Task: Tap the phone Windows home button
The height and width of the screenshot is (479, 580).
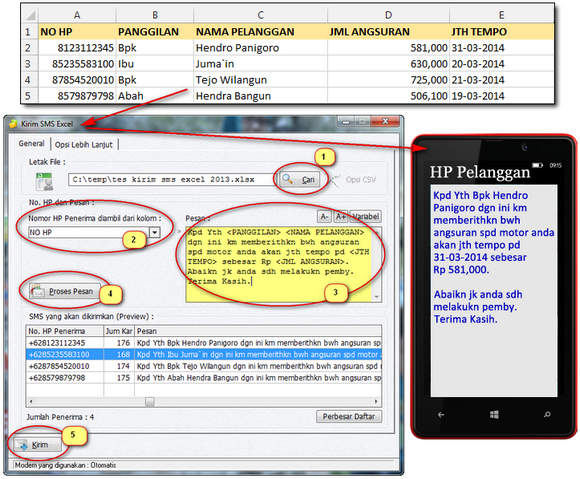Action: pos(494,415)
